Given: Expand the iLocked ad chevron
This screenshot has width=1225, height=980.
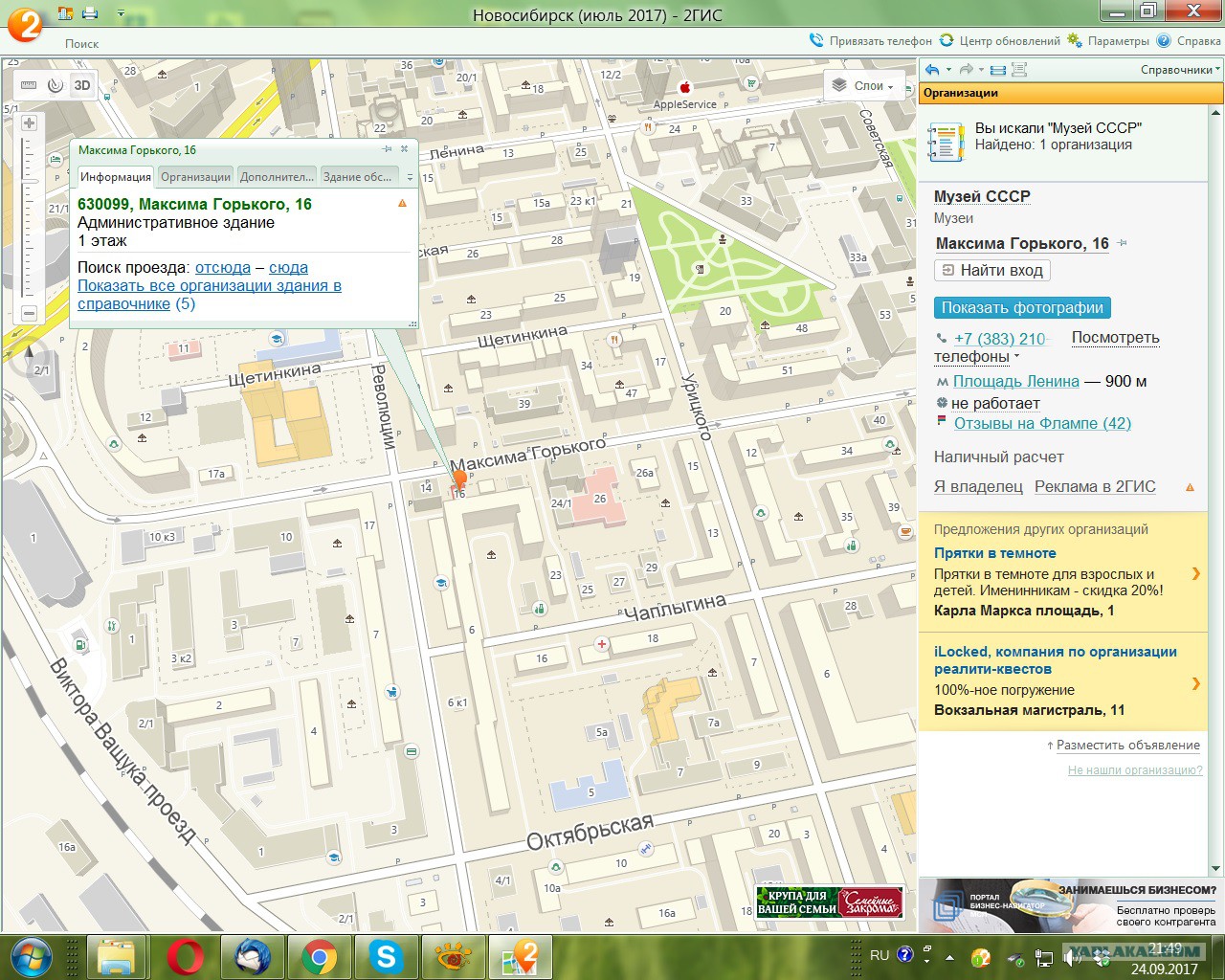Looking at the screenshot, I should (x=1195, y=683).
